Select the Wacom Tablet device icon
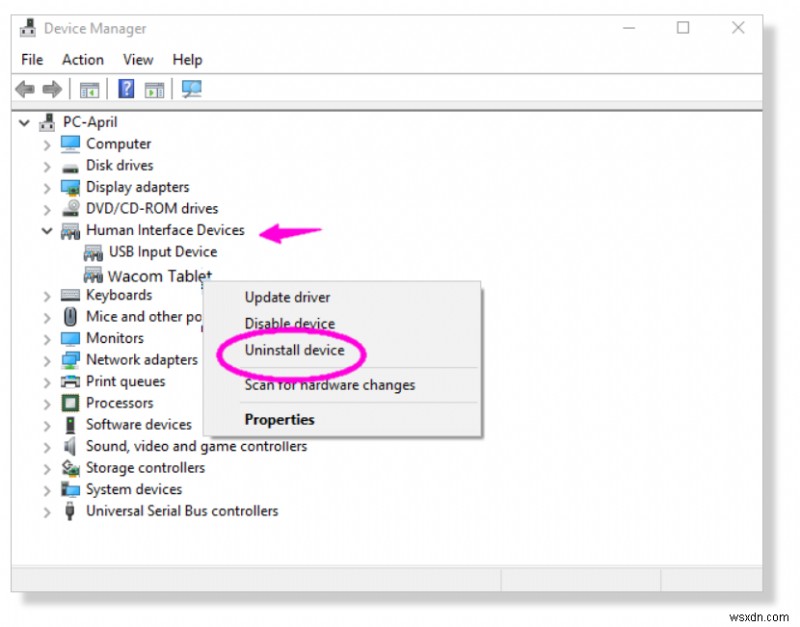Screen dimensions: 800x627 tap(92, 276)
